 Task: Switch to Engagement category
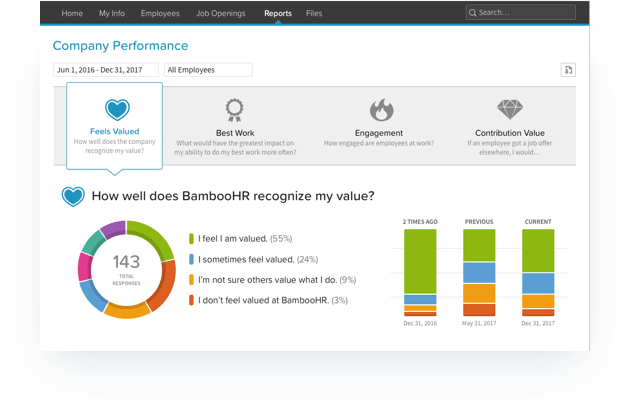[x=378, y=133]
